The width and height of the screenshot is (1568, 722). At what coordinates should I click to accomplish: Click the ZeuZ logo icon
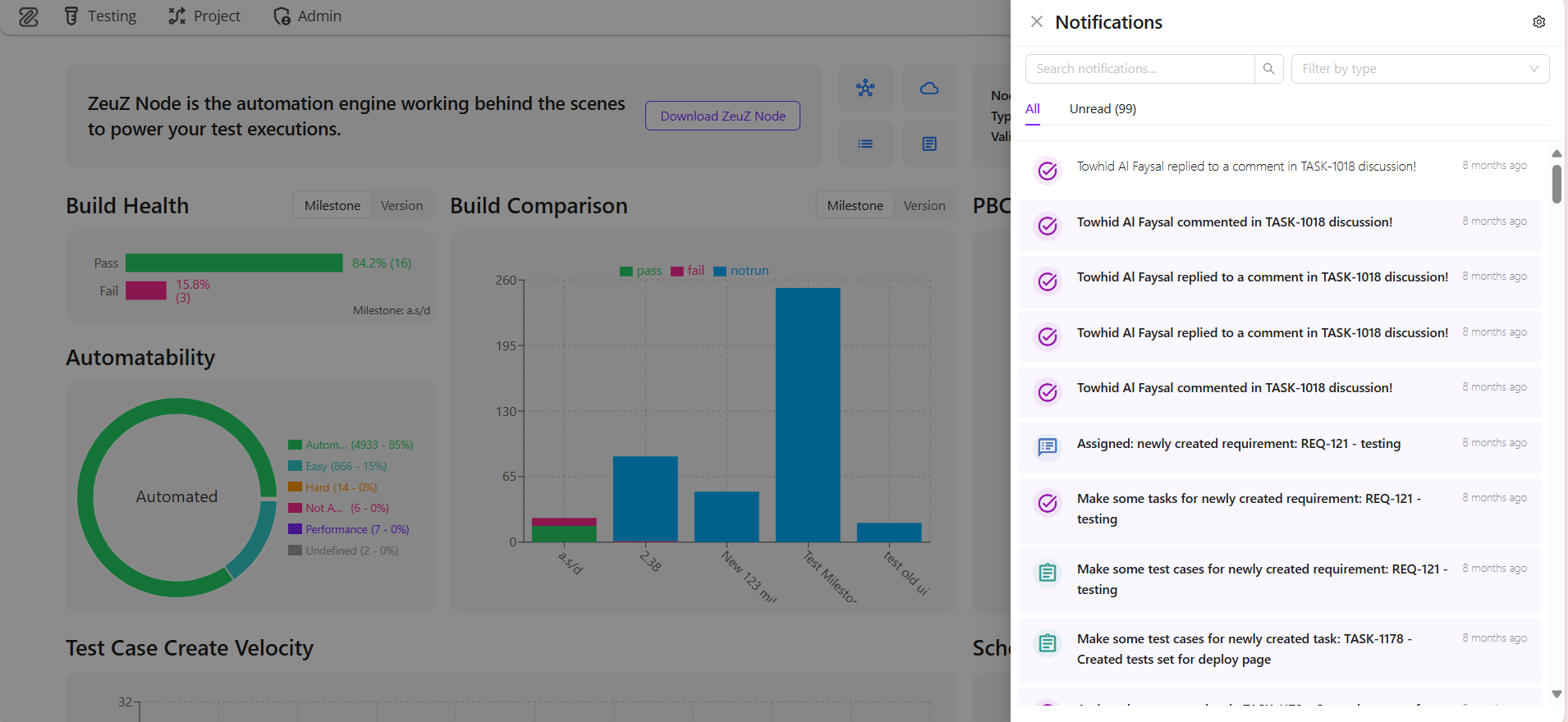[x=29, y=16]
